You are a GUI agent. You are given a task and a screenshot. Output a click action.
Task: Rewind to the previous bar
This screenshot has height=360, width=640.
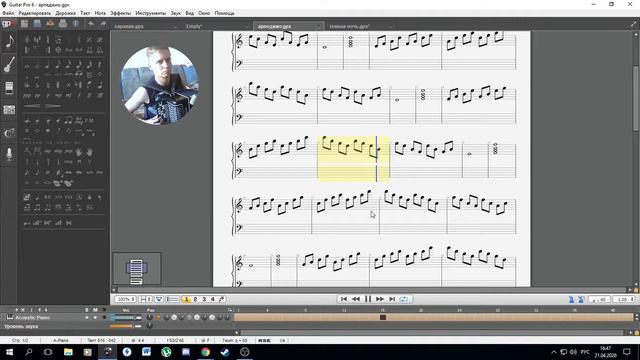(356, 299)
